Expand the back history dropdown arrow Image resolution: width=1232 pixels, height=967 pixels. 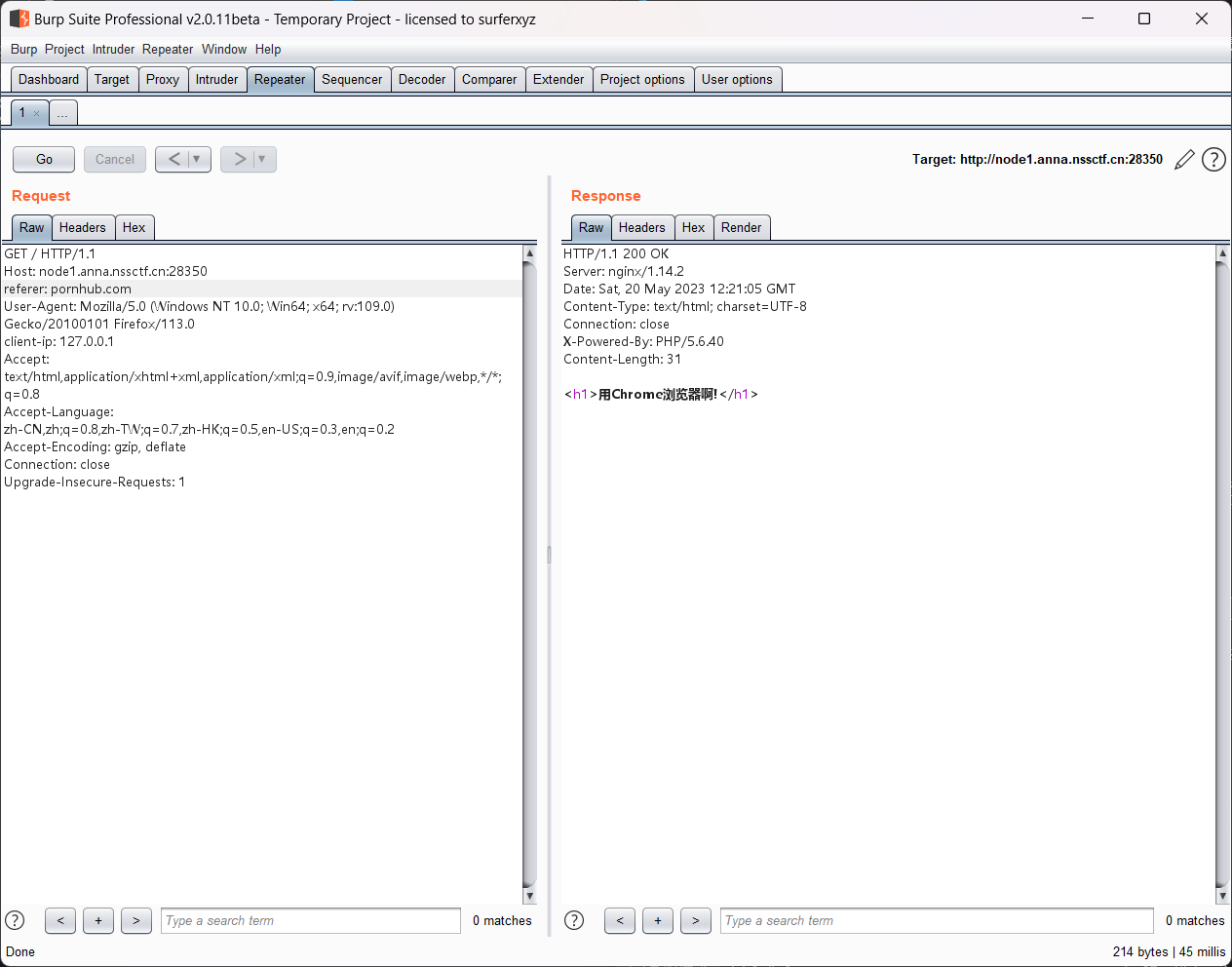click(x=197, y=159)
